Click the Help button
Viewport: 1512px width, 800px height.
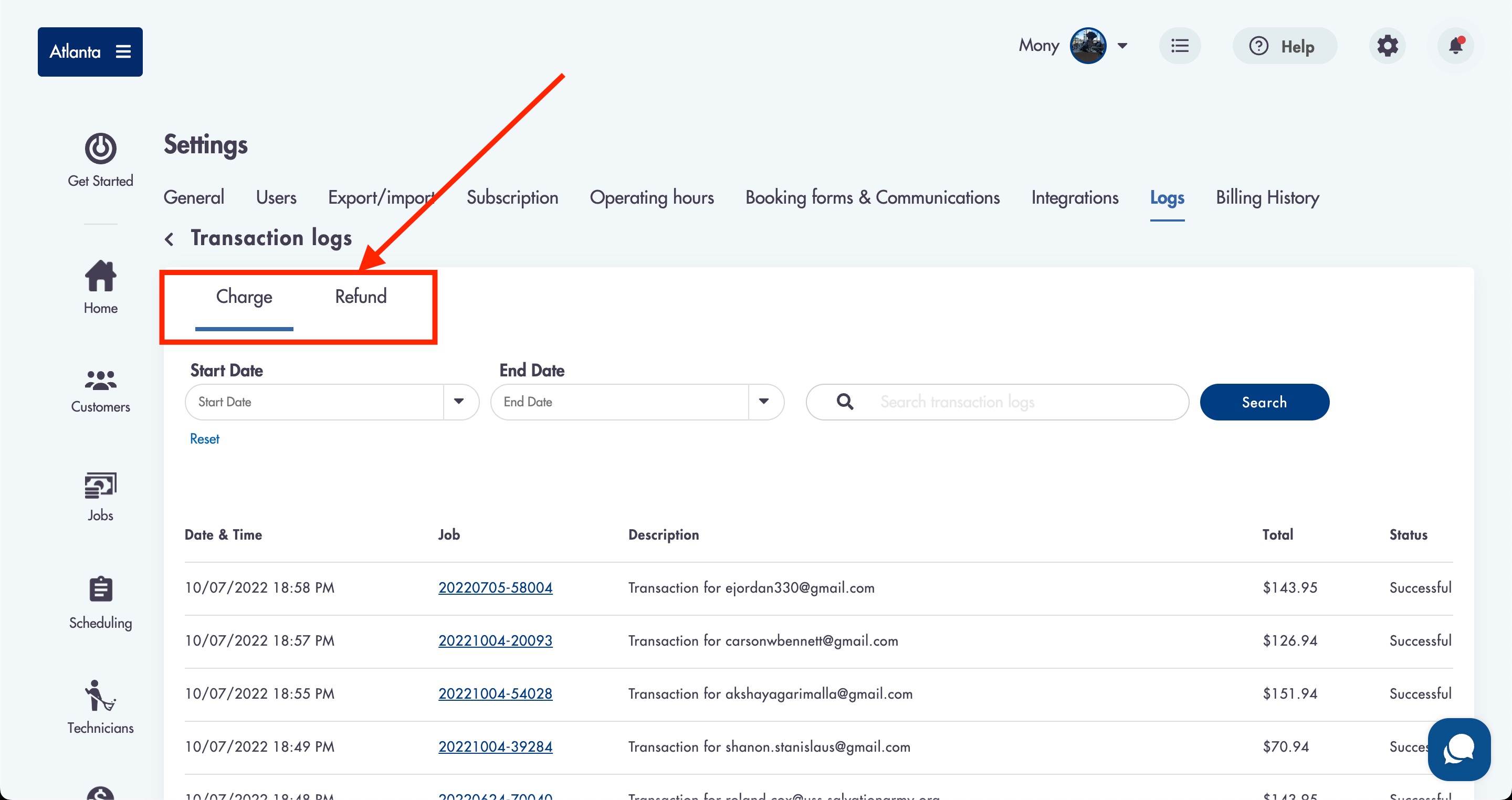1284,46
